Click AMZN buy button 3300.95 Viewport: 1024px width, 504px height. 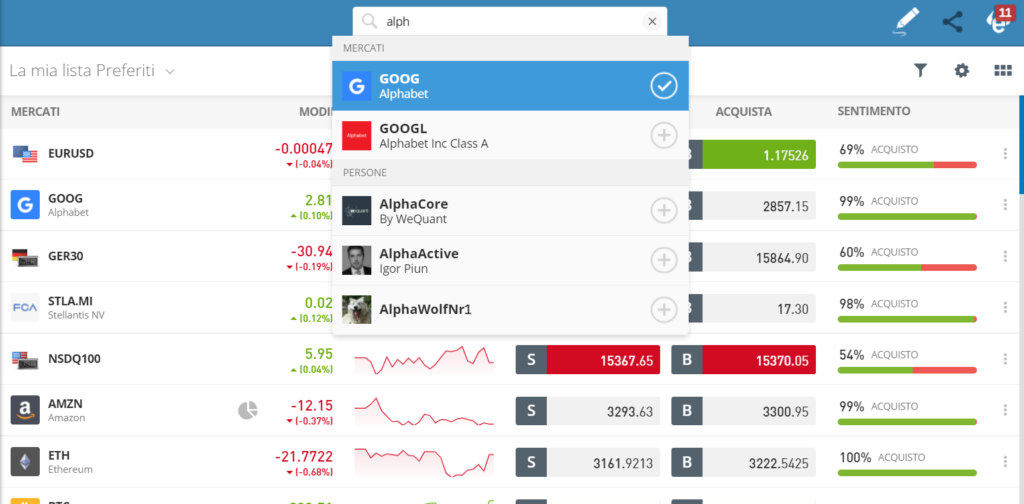point(743,411)
